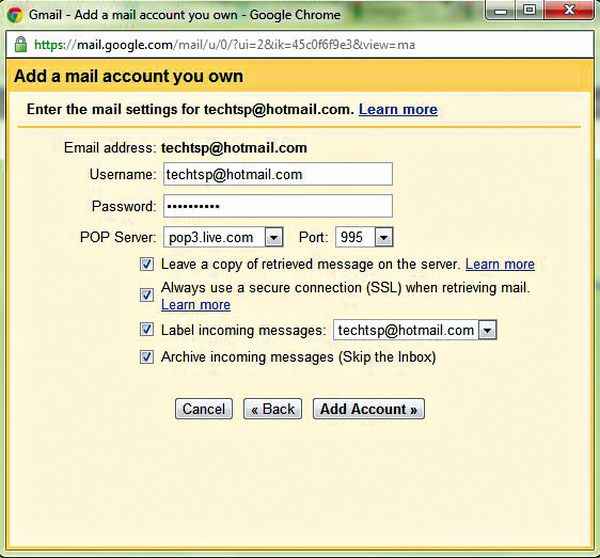Click the 'Password:' label
600x558 pixels.
pos(124,206)
